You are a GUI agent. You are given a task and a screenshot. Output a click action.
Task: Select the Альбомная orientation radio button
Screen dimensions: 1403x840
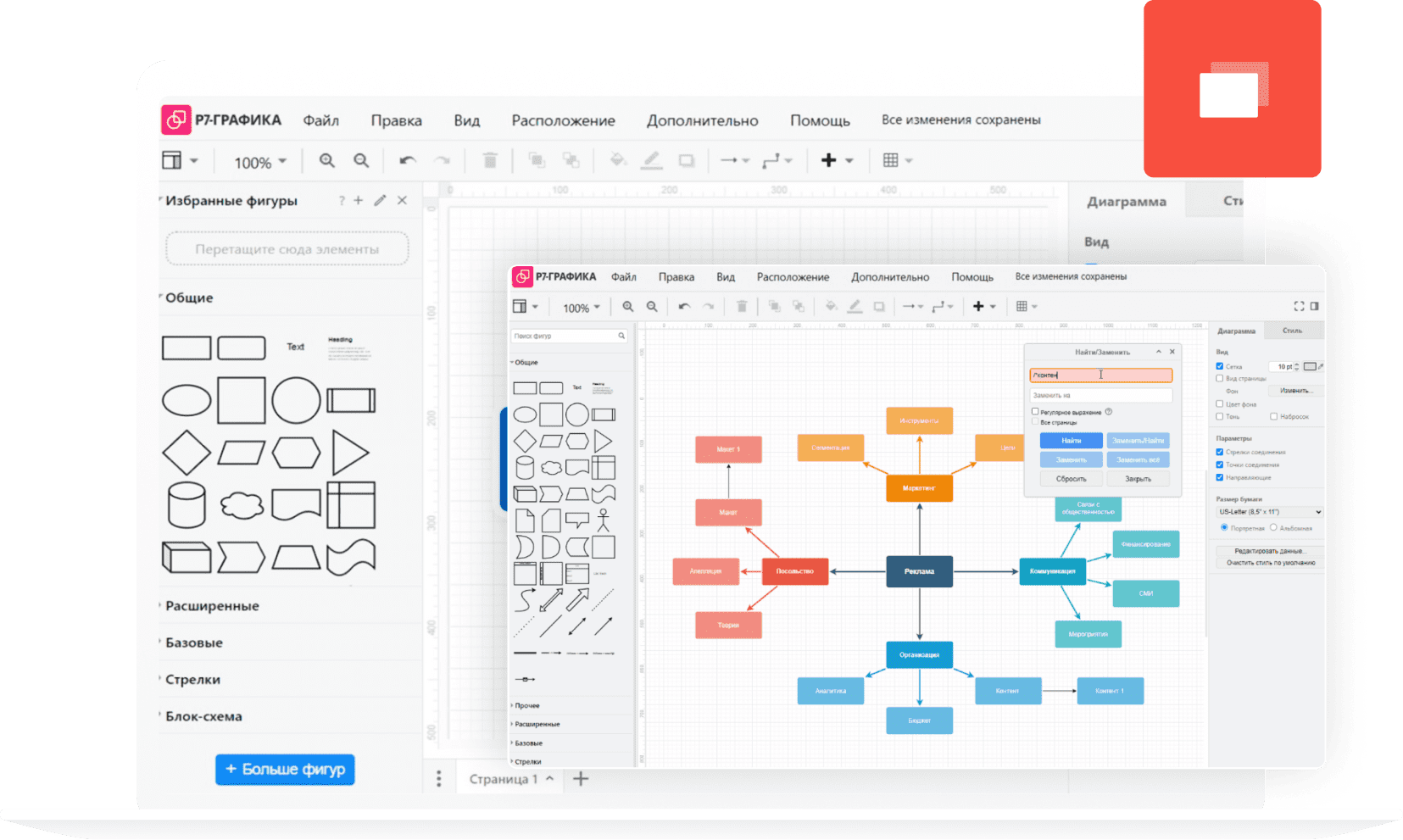click(1273, 527)
